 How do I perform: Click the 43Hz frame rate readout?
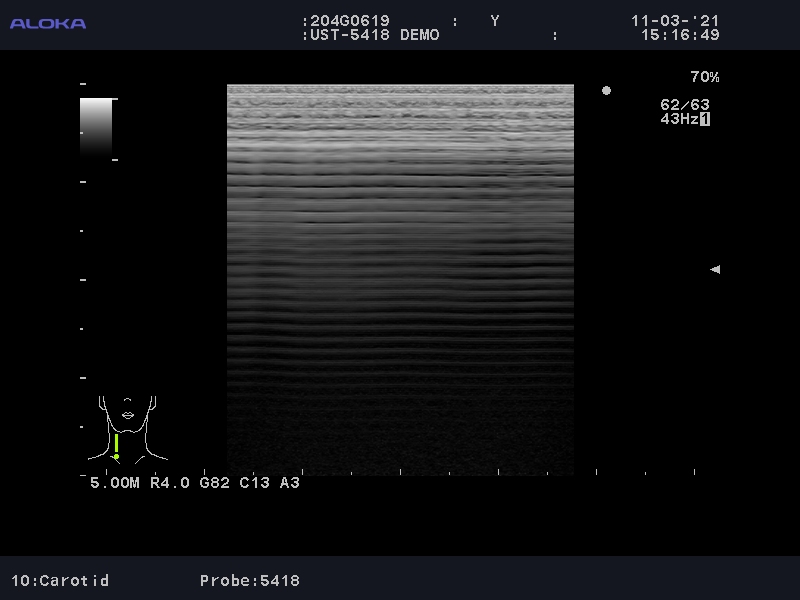[x=678, y=119]
